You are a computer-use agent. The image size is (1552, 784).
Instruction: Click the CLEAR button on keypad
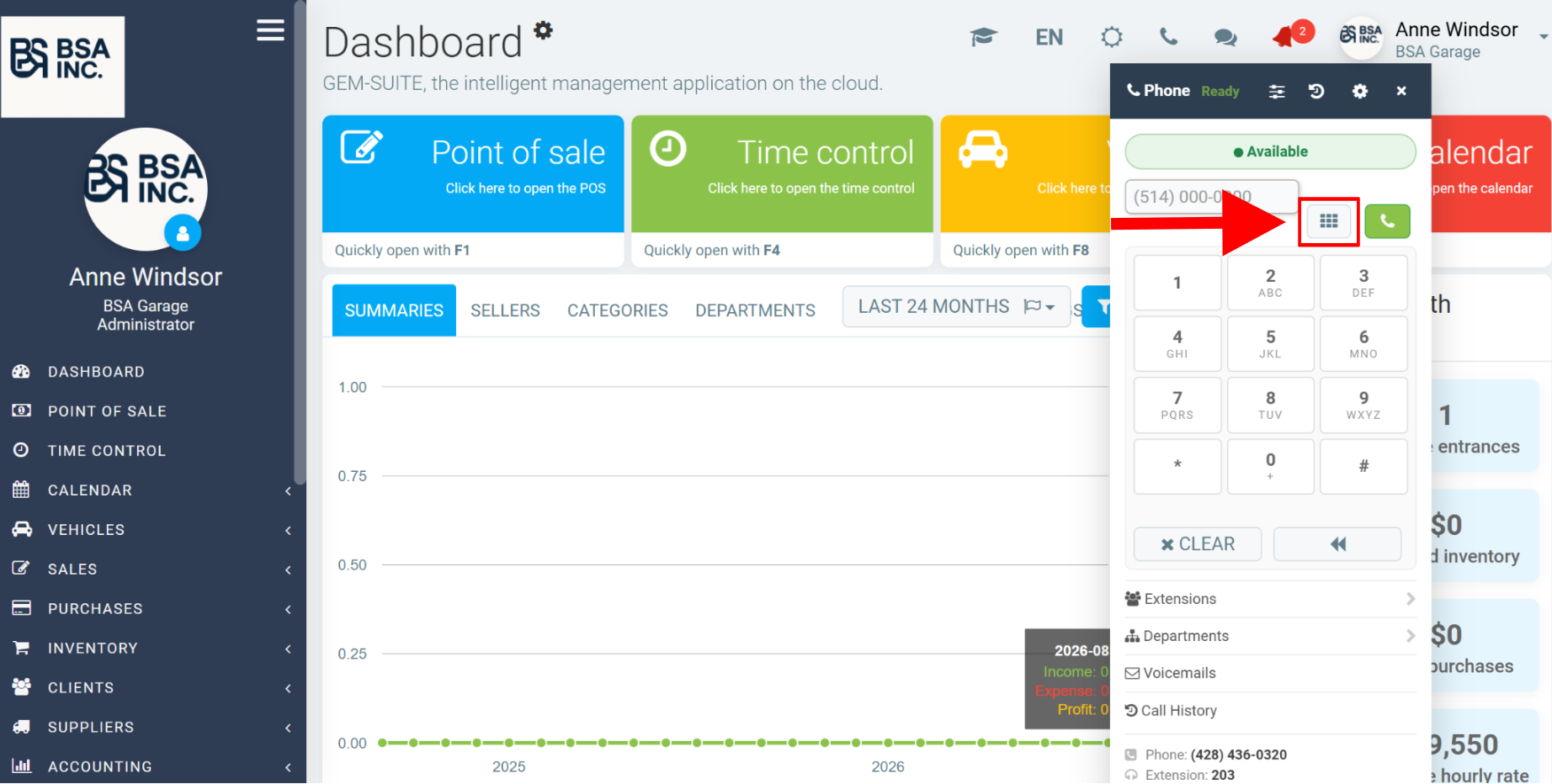pyautogui.click(x=1198, y=544)
